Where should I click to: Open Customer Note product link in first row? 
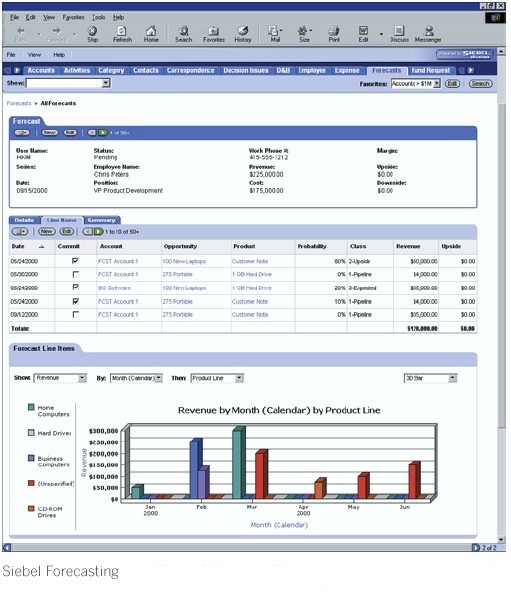(250, 261)
